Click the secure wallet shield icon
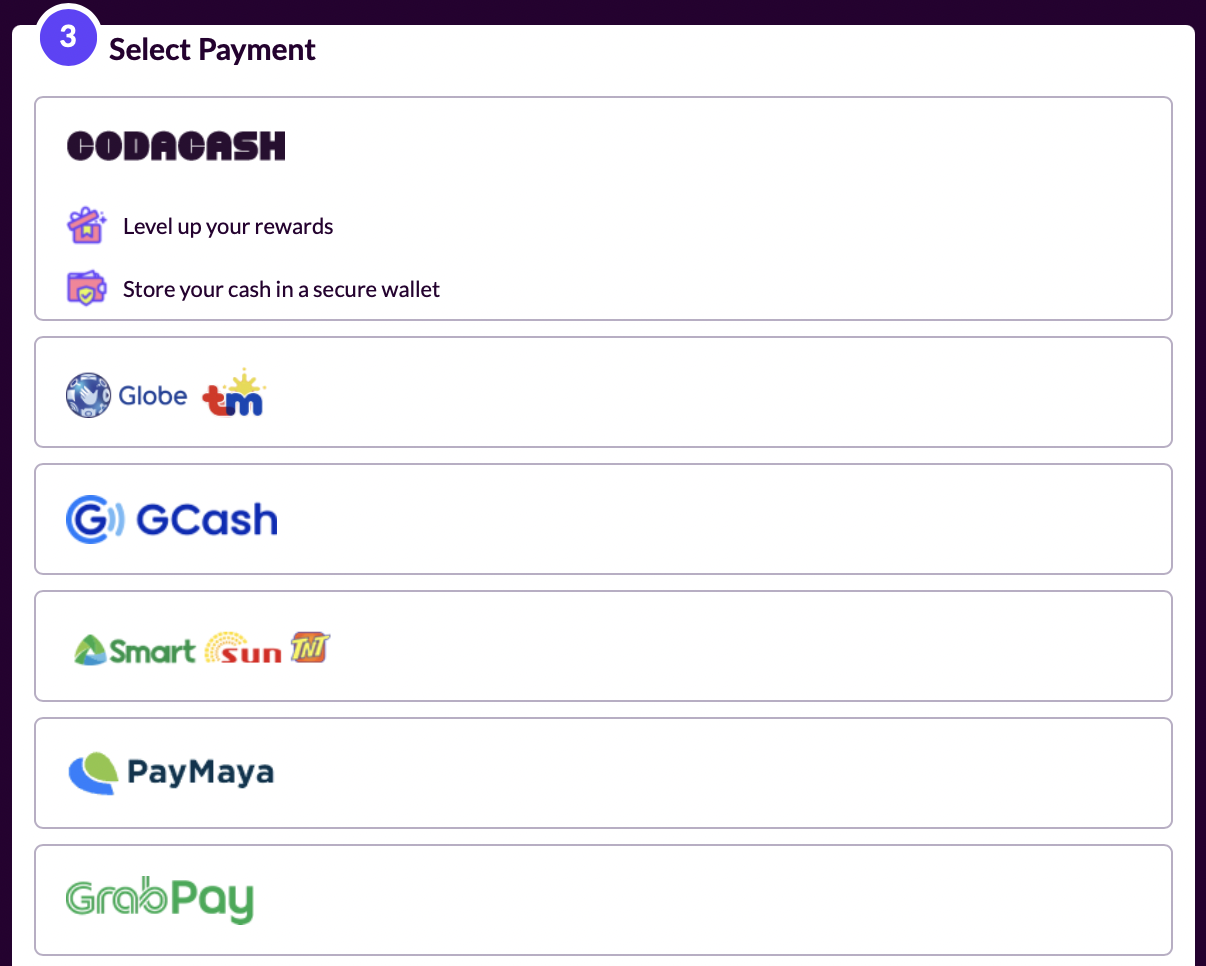The width and height of the screenshot is (1206, 966). [86, 289]
